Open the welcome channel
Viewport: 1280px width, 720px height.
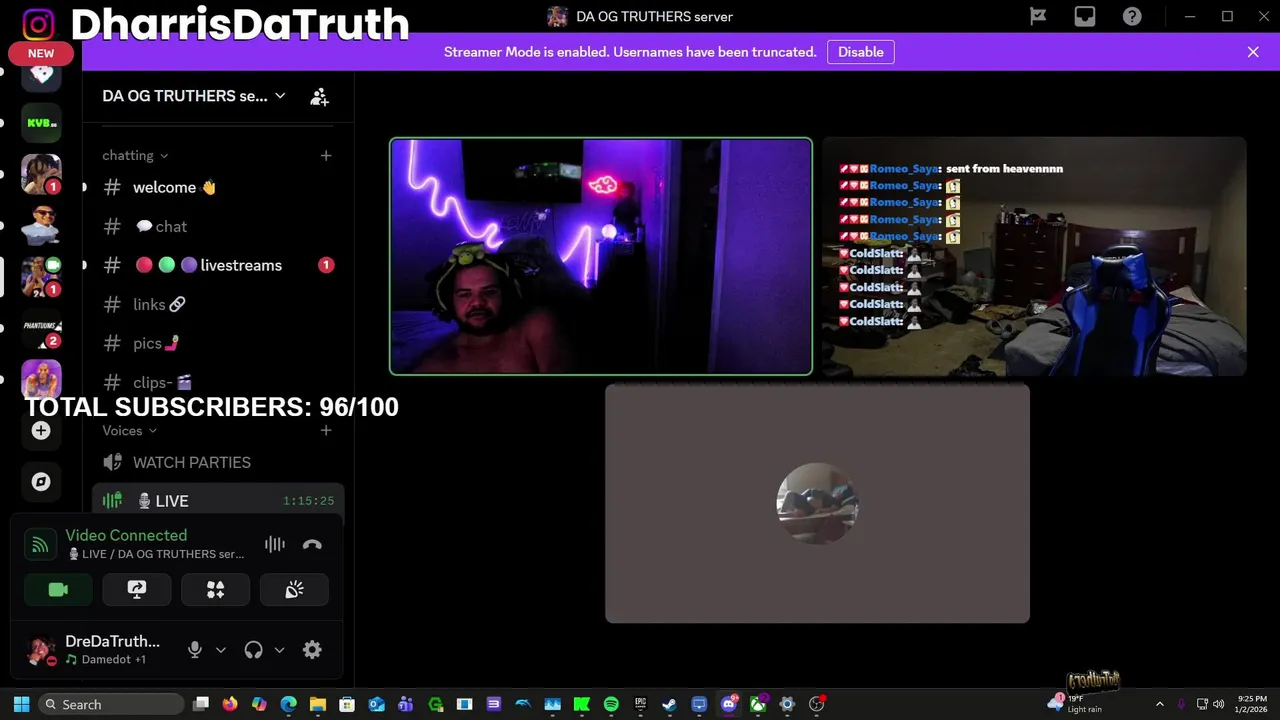tap(218, 187)
